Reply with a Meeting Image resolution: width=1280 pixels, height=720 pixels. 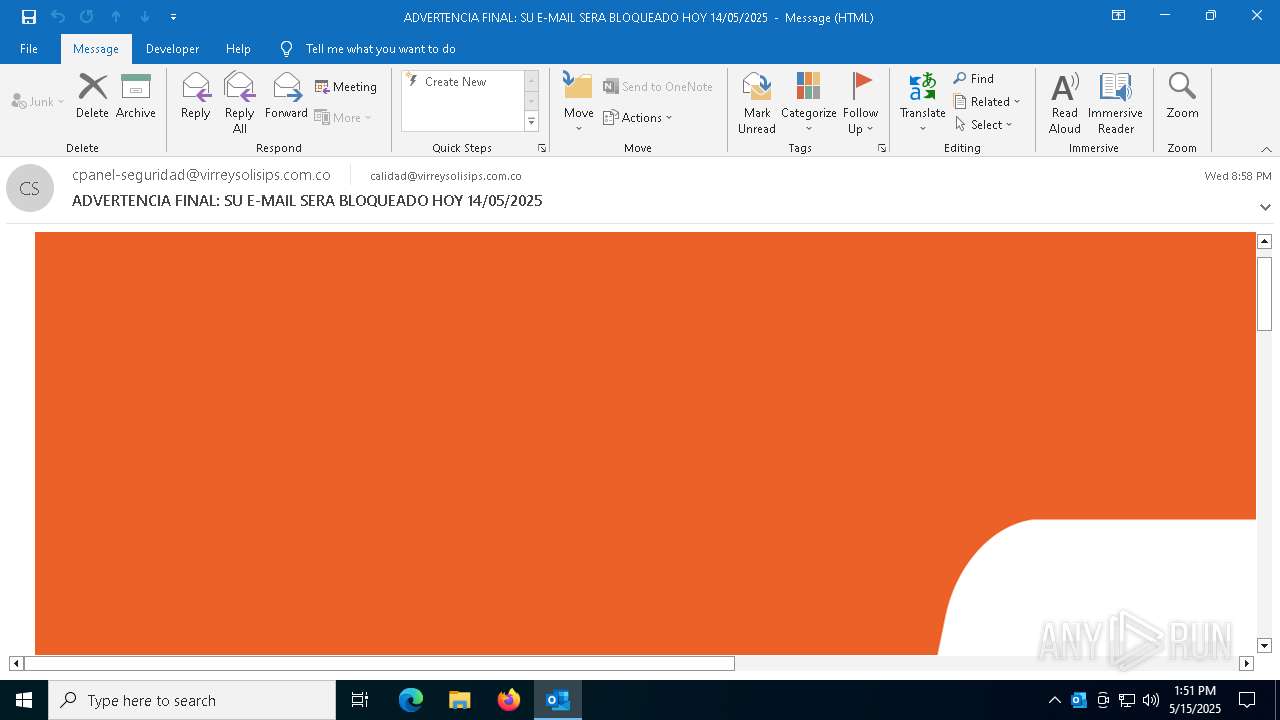point(346,87)
